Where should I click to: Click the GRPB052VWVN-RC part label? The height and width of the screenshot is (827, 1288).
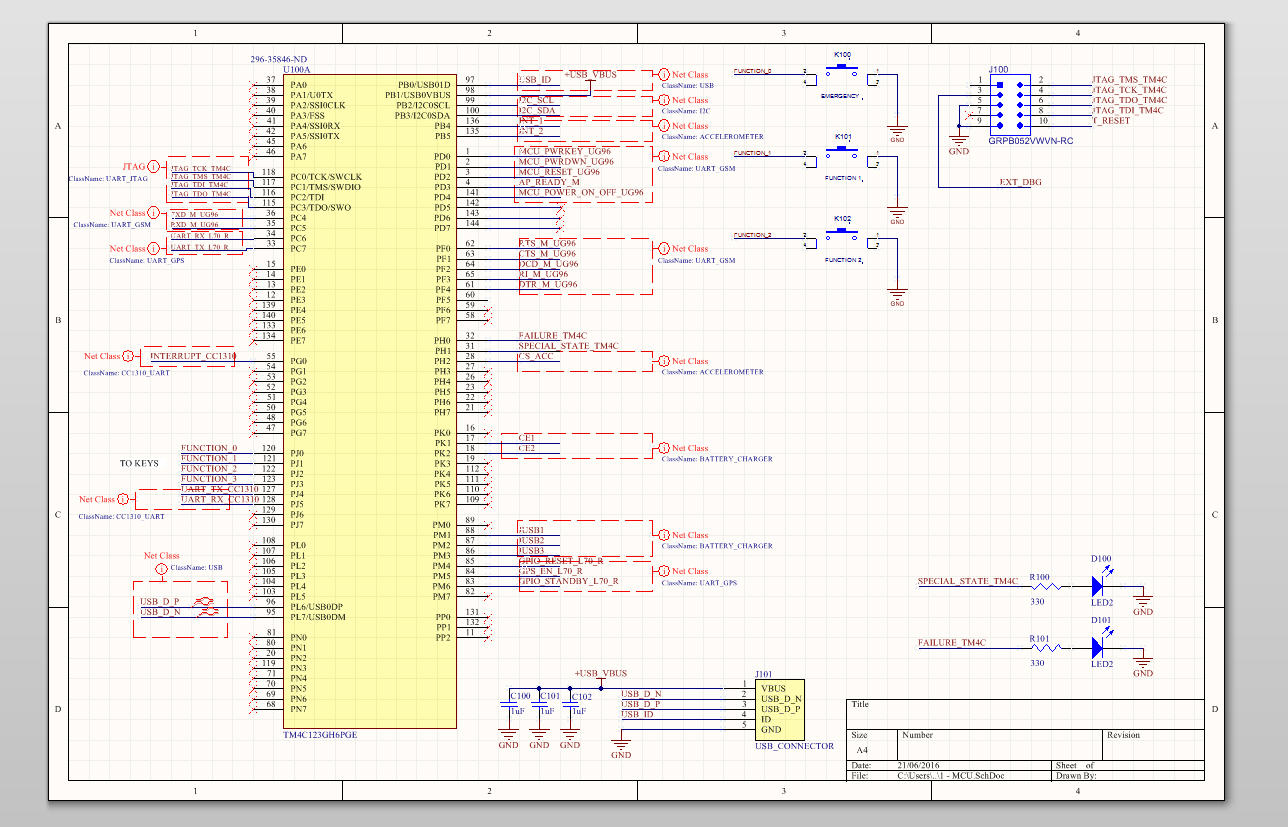click(1030, 141)
